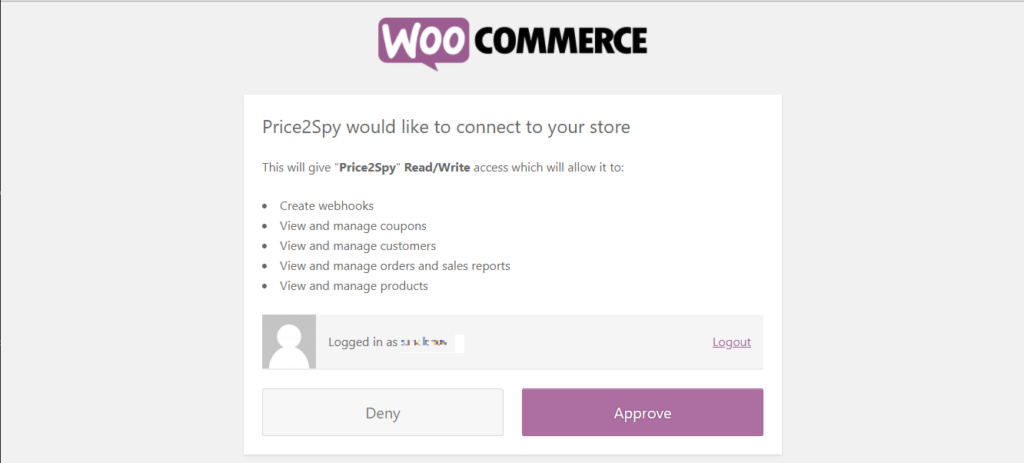The image size is (1024, 463).
Task: Click the bold Read/Write access text
Action: coord(437,167)
